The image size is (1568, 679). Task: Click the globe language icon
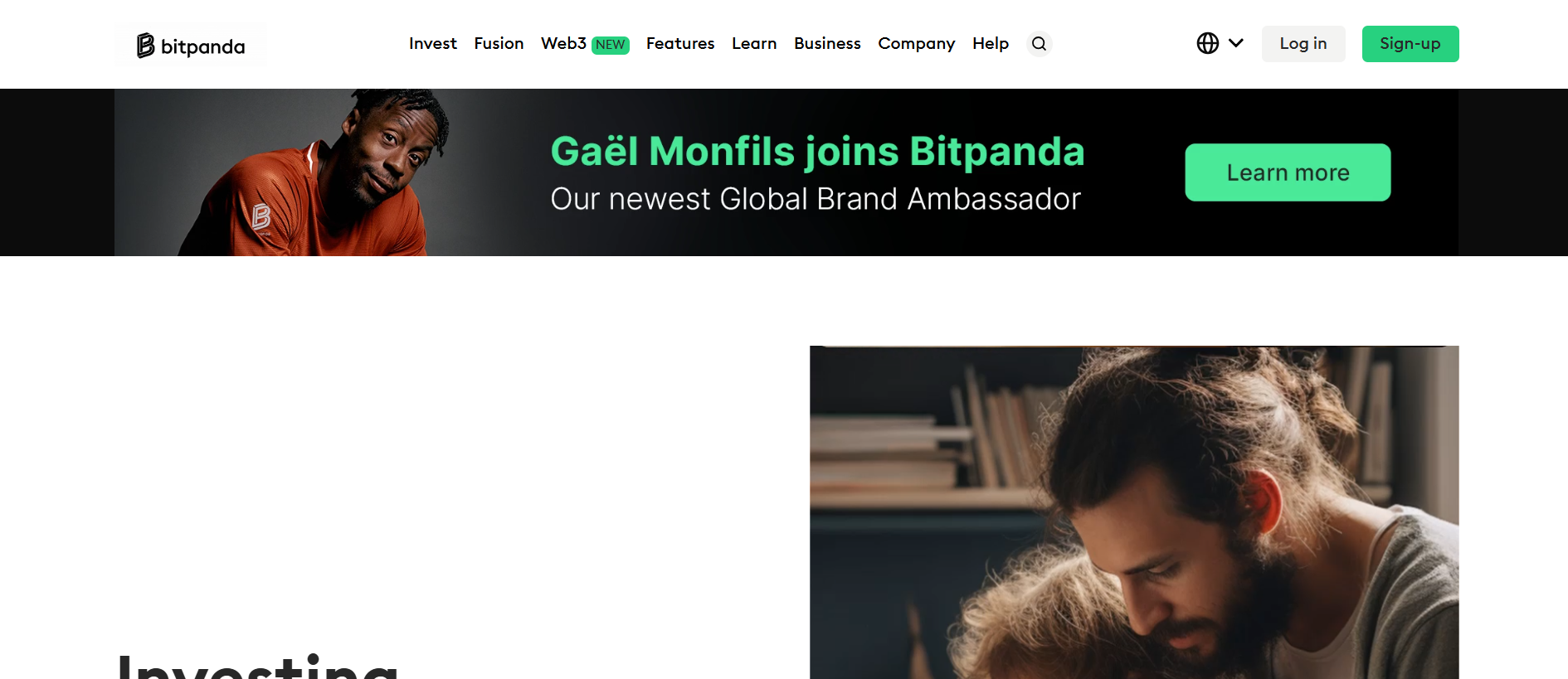[1208, 43]
